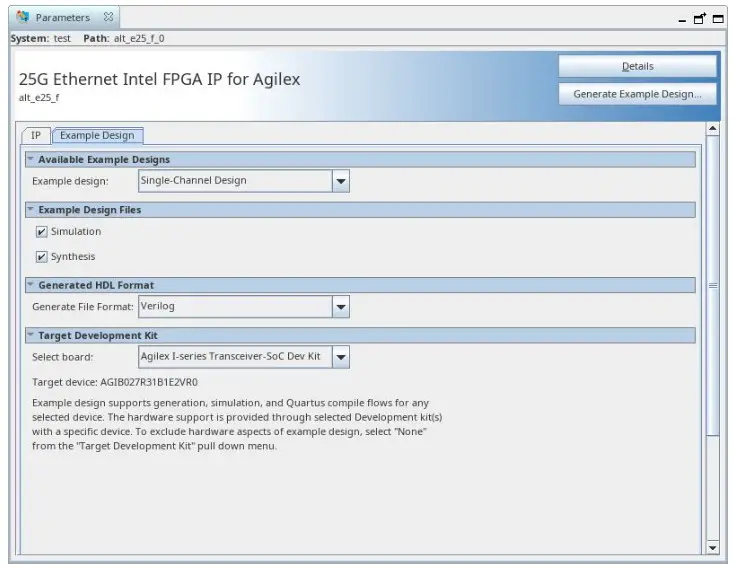The height and width of the screenshot is (568, 733).
Task: Open the Example design dropdown arrow
Action: click(341, 181)
